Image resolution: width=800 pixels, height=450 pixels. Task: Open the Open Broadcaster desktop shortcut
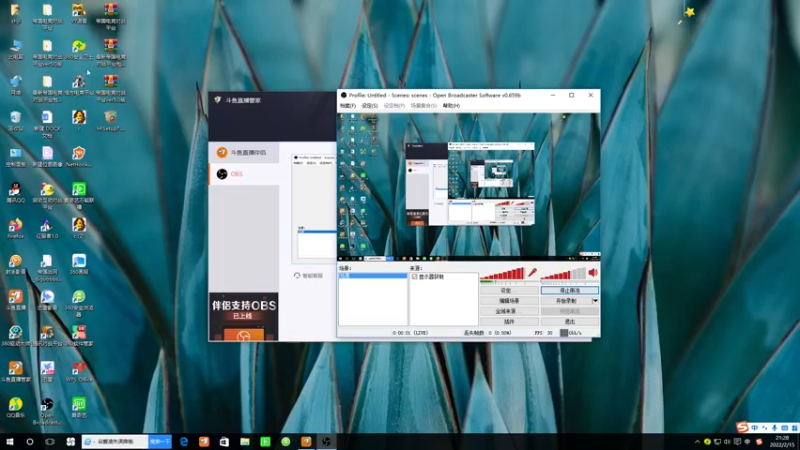(x=47, y=411)
